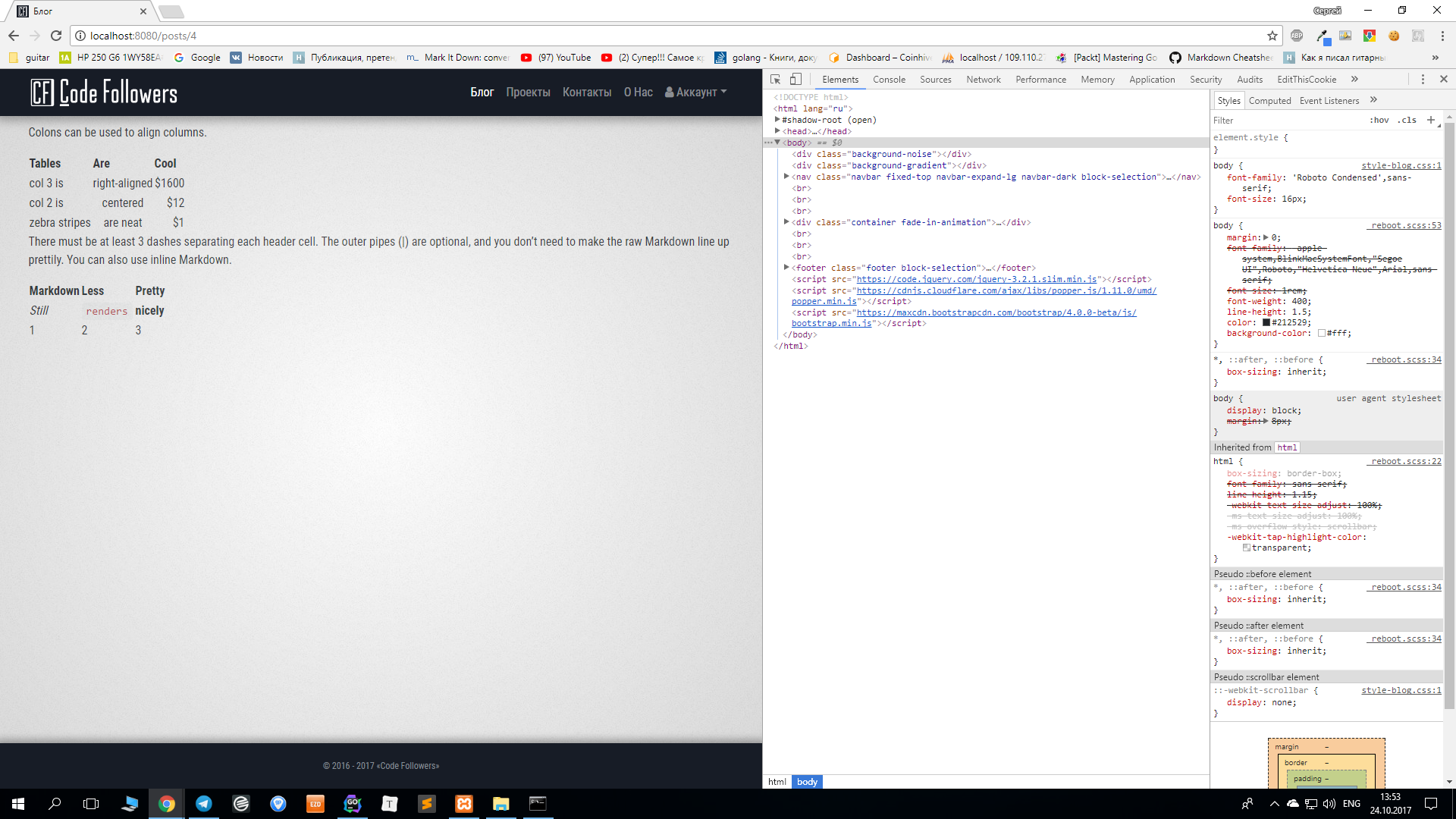The height and width of the screenshot is (819, 1456).
Task: Open reboot.scss:53 source link
Action: tap(1405, 225)
